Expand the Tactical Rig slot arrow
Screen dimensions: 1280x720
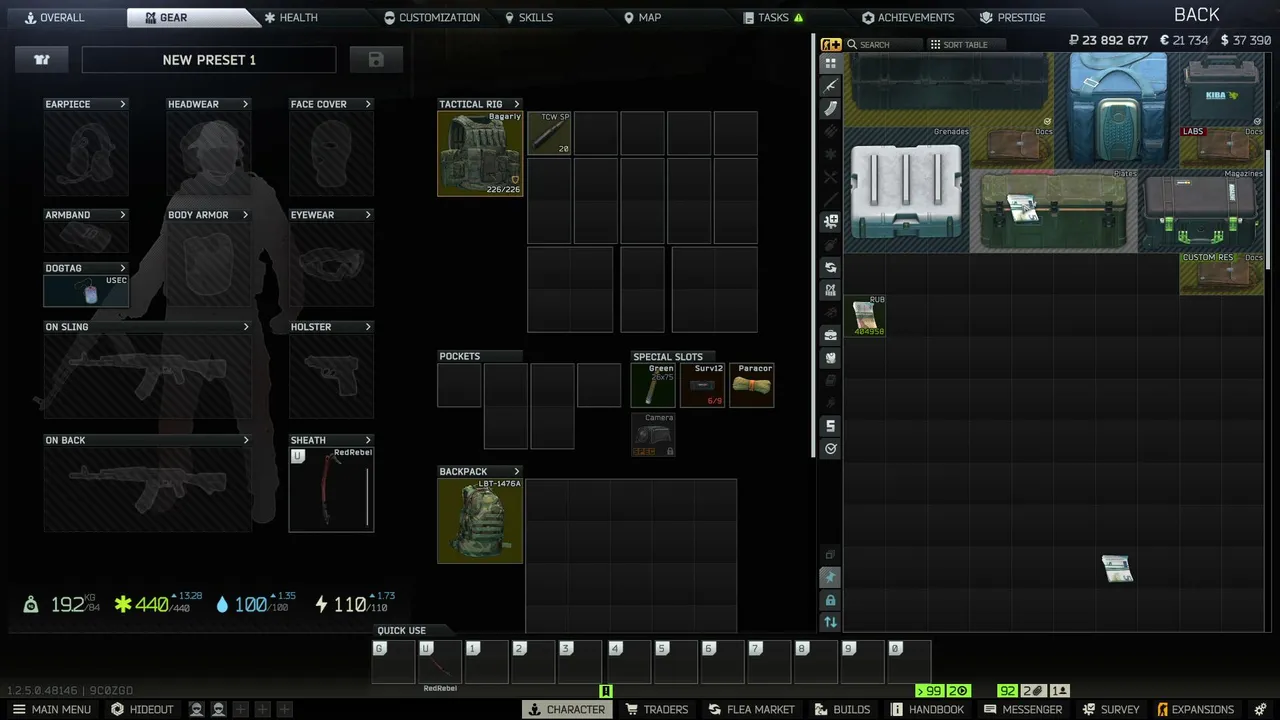[517, 104]
